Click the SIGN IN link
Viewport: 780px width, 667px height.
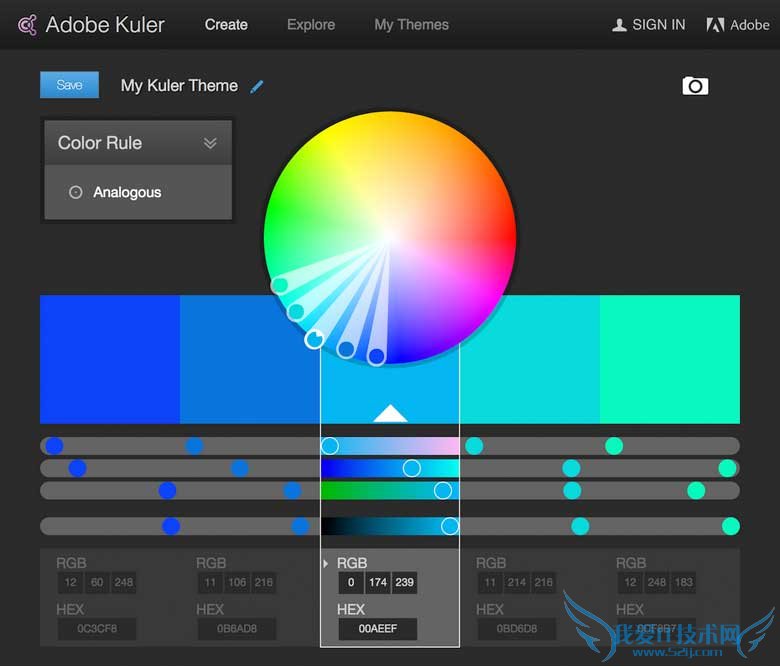659,24
